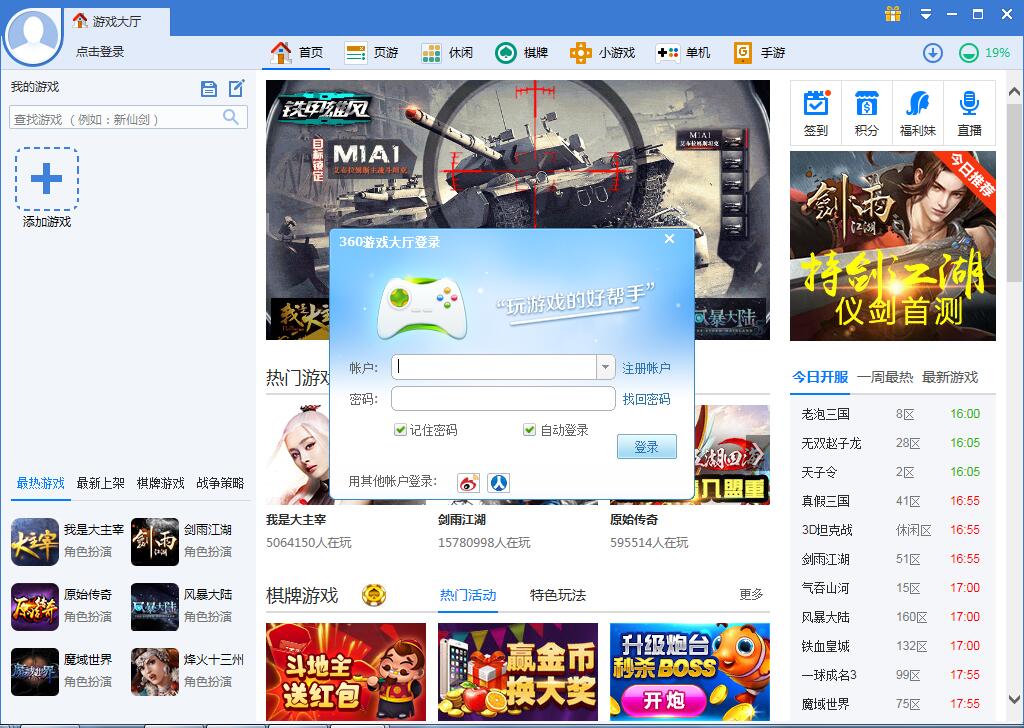This screenshot has width=1024, height=728.
Task: Select the 一周最热 tab
Action: [x=885, y=377]
